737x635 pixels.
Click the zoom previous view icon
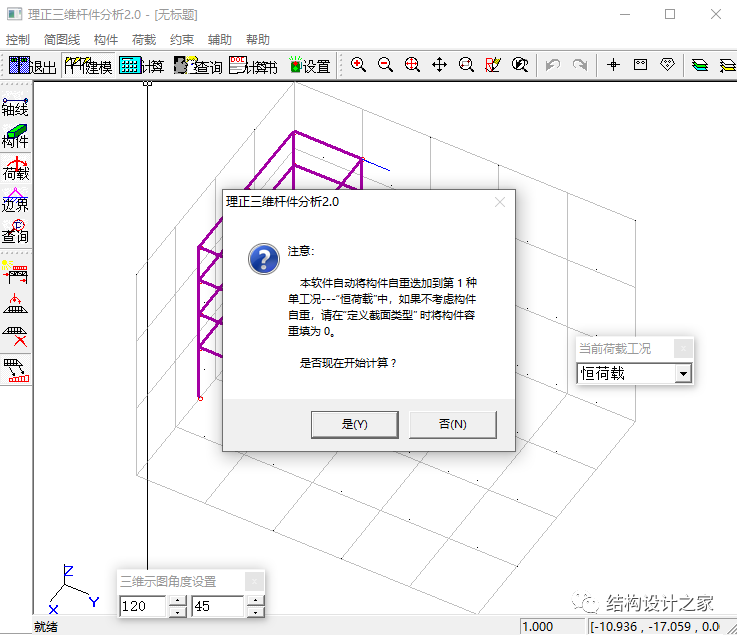pyautogui.click(x=520, y=64)
